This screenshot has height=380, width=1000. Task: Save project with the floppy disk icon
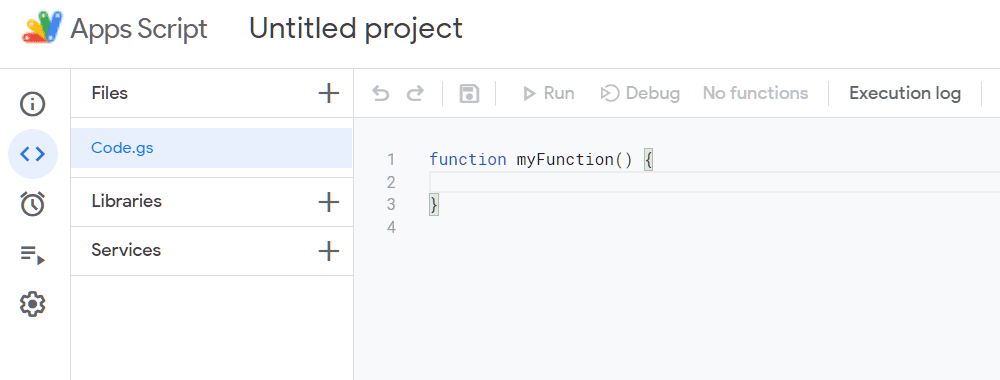[469, 94]
